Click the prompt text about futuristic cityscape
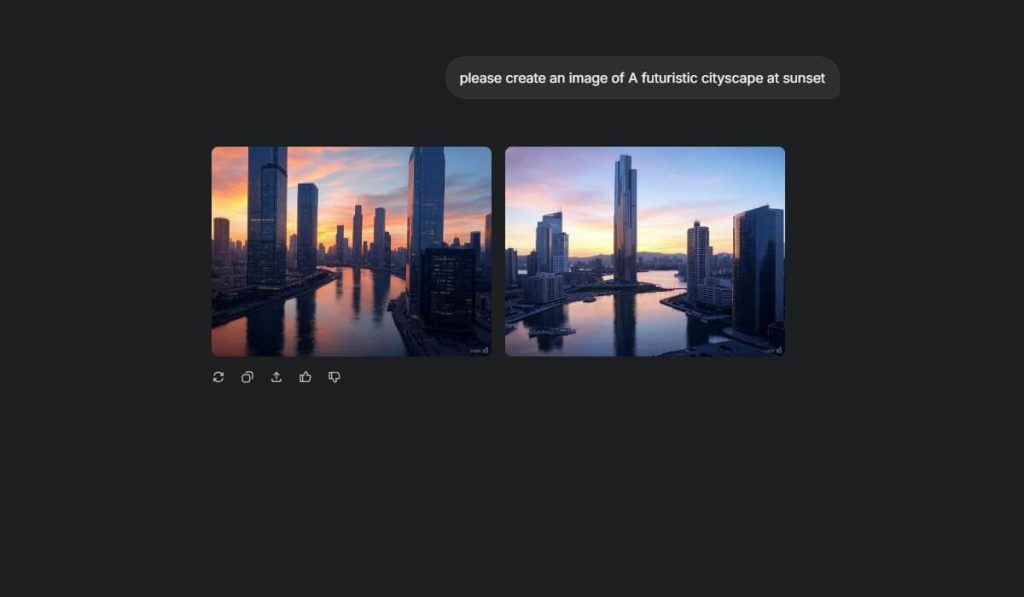Viewport: 1024px width, 597px height. pyautogui.click(x=642, y=78)
